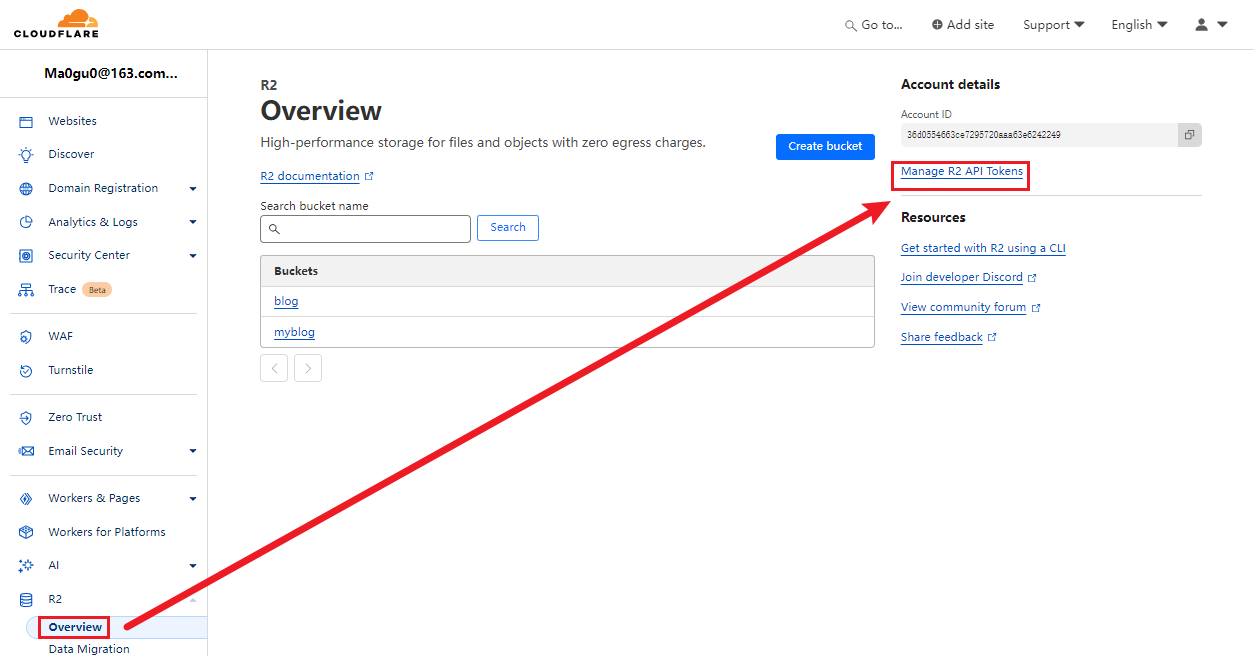Image resolution: width=1254 pixels, height=656 pixels.
Task: Go to next page of buckets
Action: [308, 368]
